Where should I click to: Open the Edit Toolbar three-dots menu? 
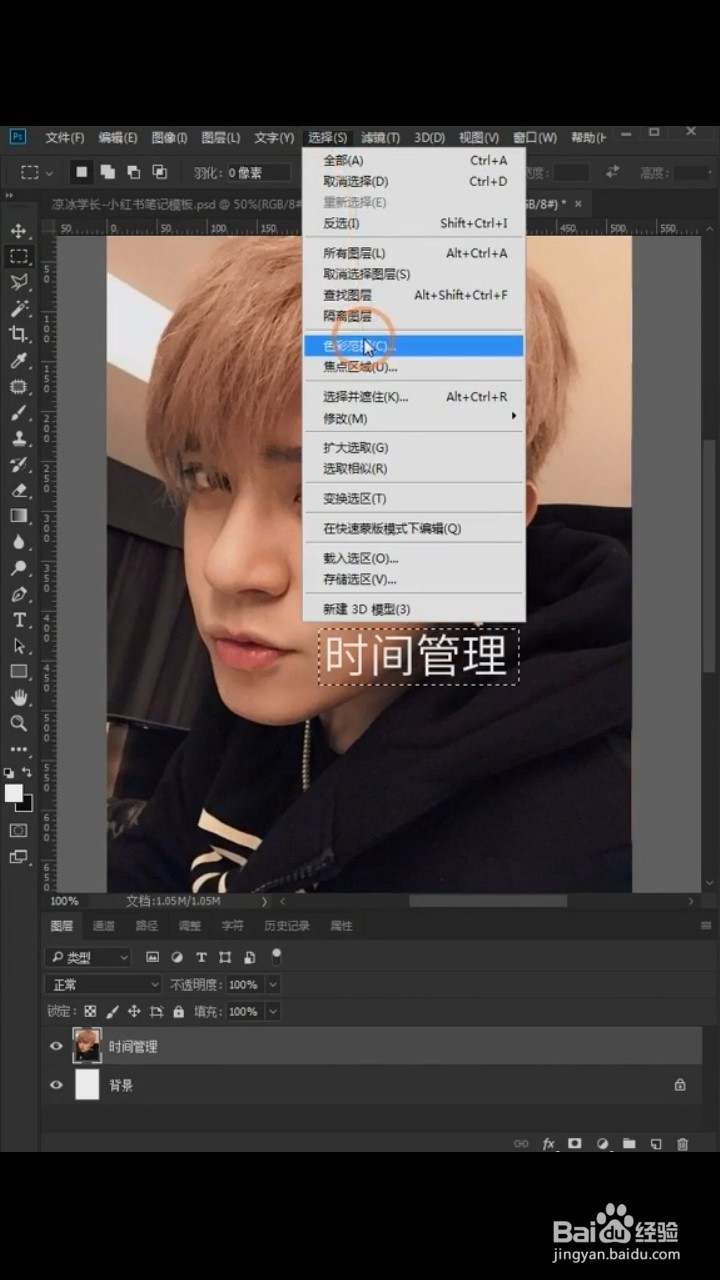(x=19, y=748)
